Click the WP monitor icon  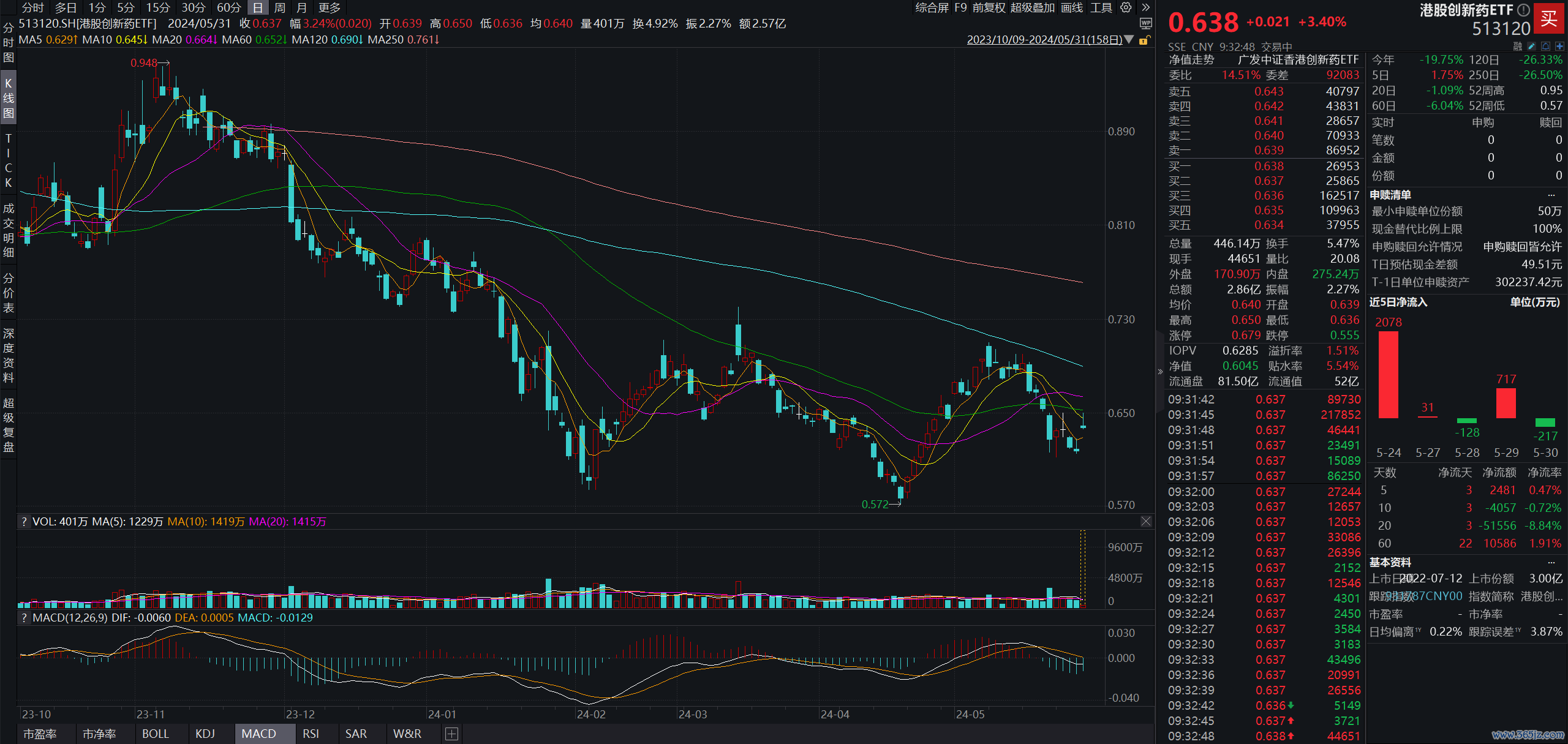click(1145, 23)
